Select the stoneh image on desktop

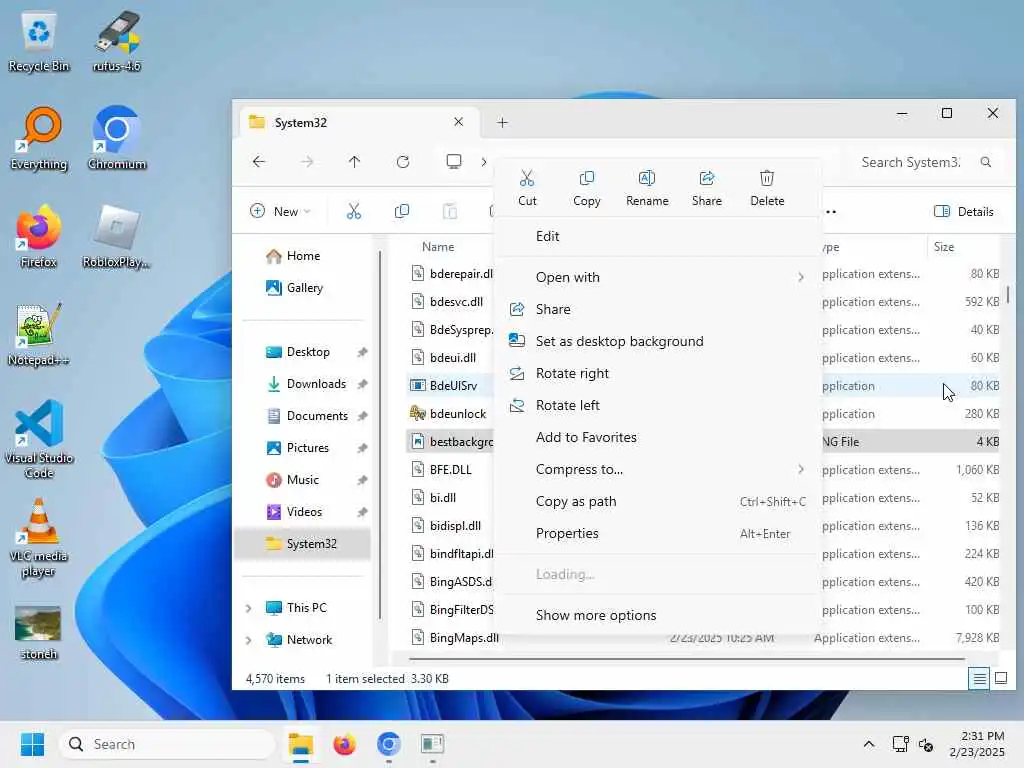39,633
